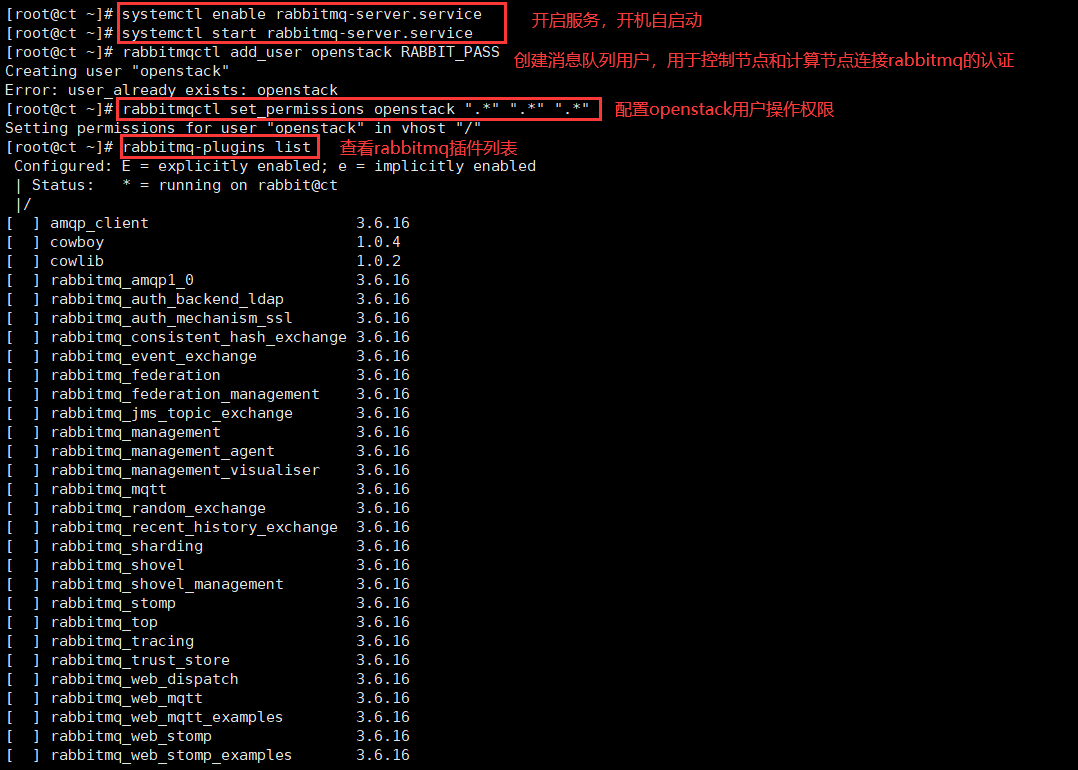Click the rabbitmqctl add_user openstack RABBIT_PASS command
The height and width of the screenshot is (770, 1078).
click(x=311, y=52)
